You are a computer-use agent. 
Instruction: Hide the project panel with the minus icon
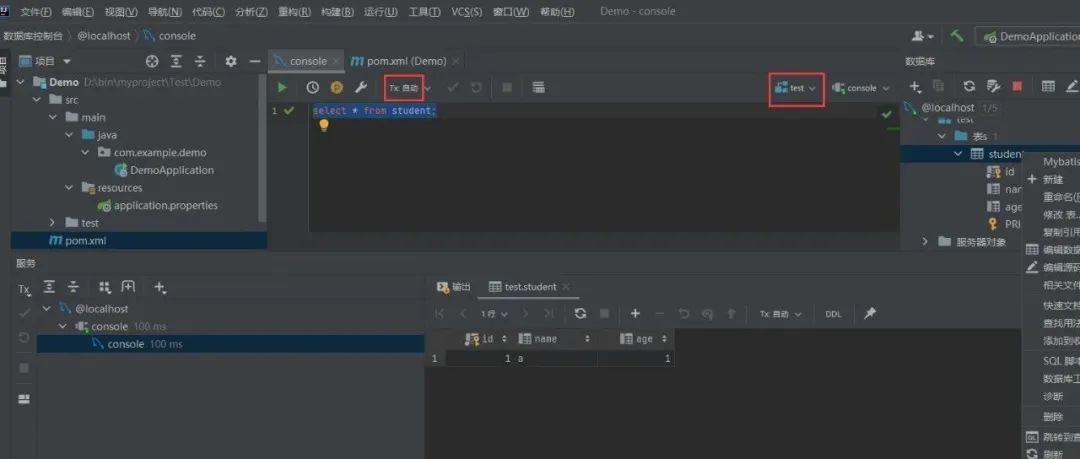(x=254, y=61)
